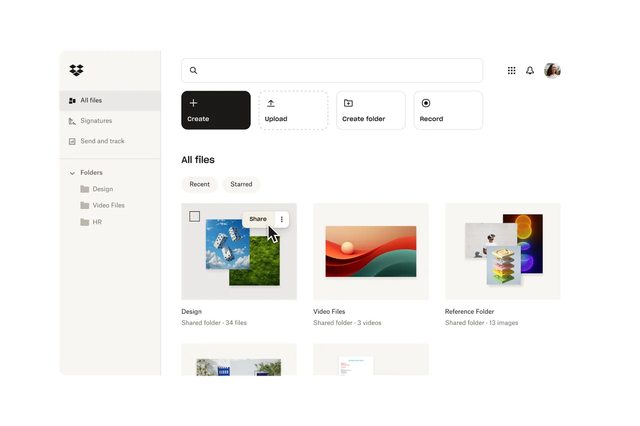Open the Design folder three-dot menu

coord(282,219)
